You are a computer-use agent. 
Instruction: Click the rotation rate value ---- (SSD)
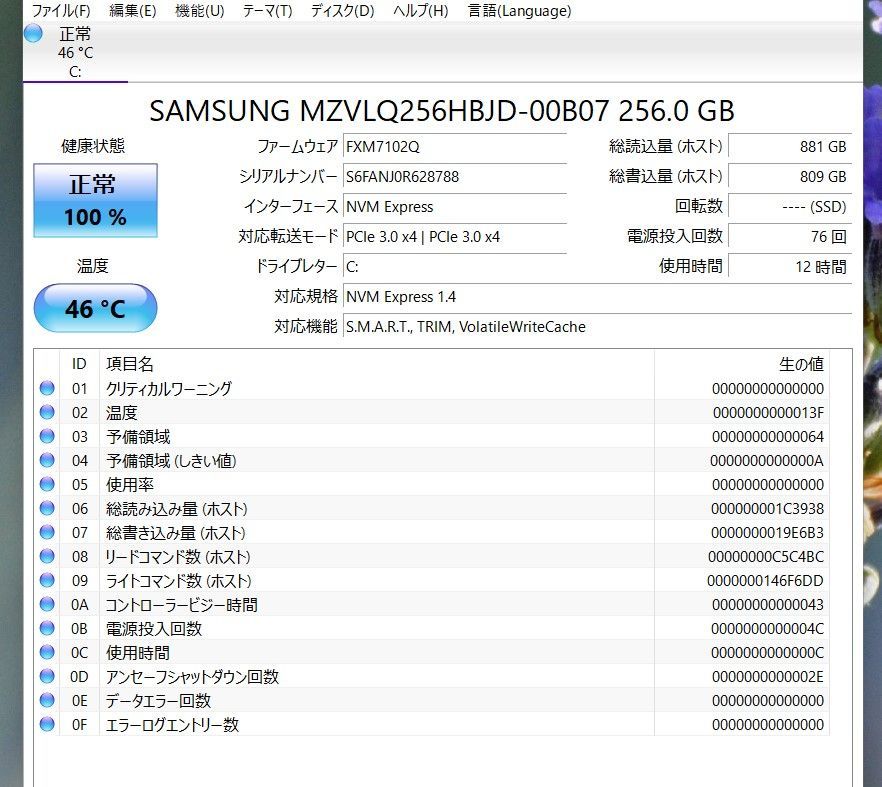790,206
